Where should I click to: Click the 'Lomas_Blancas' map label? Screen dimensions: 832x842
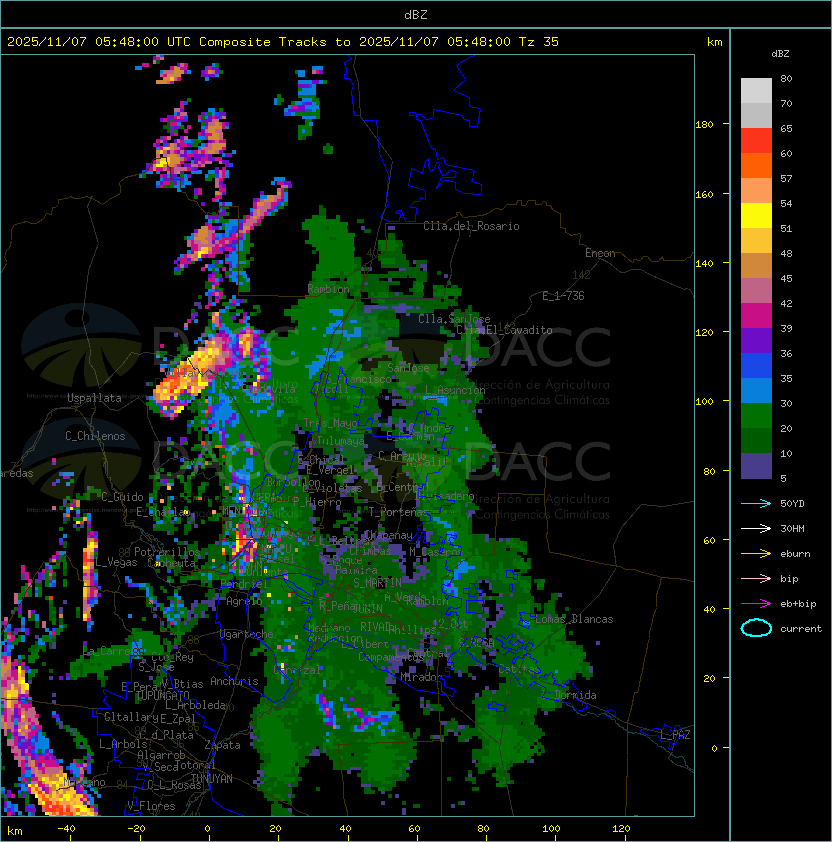pyautogui.click(x=574, y=619)
